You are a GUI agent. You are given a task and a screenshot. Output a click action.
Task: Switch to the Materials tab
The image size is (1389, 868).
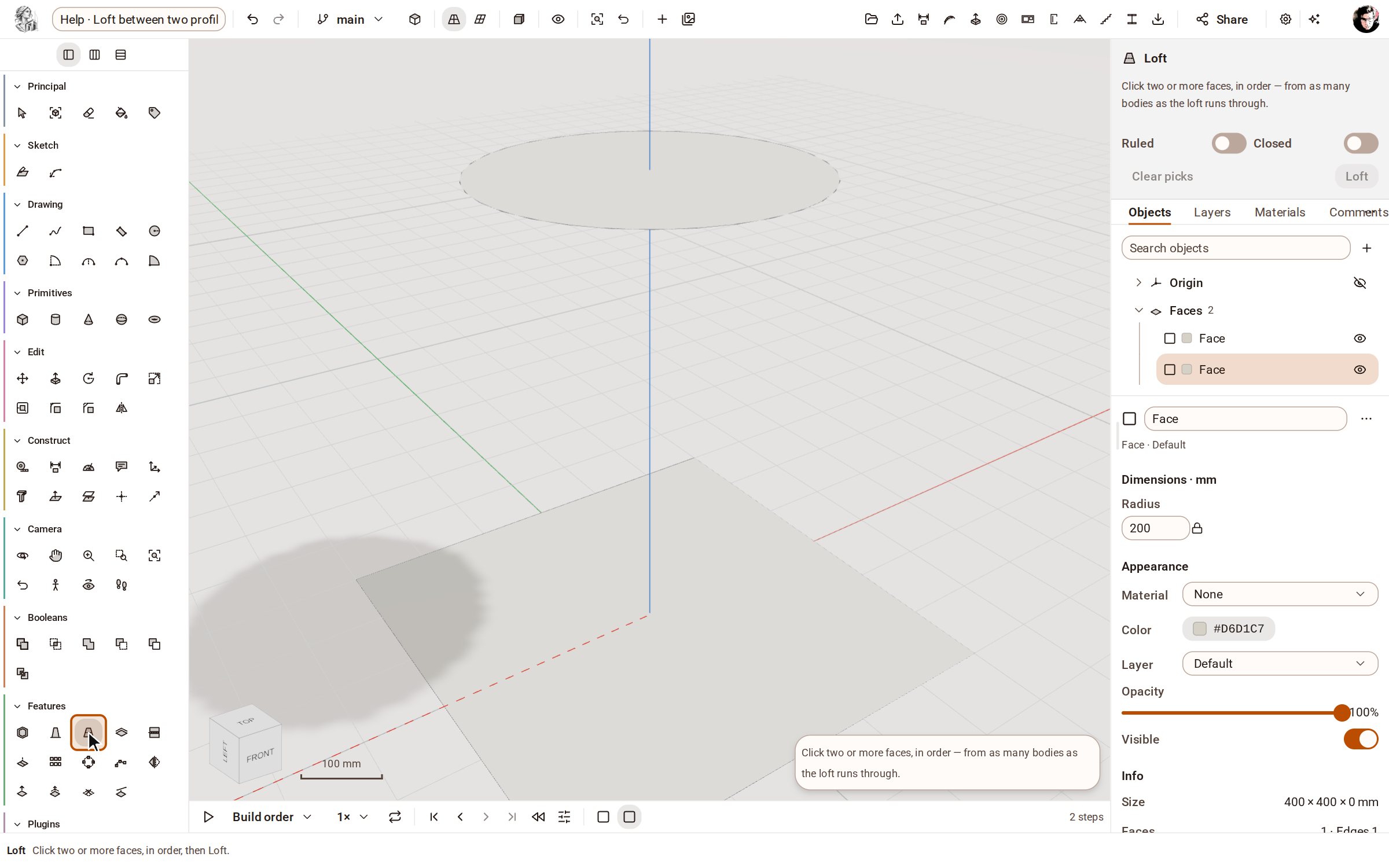click(1280, 212)
